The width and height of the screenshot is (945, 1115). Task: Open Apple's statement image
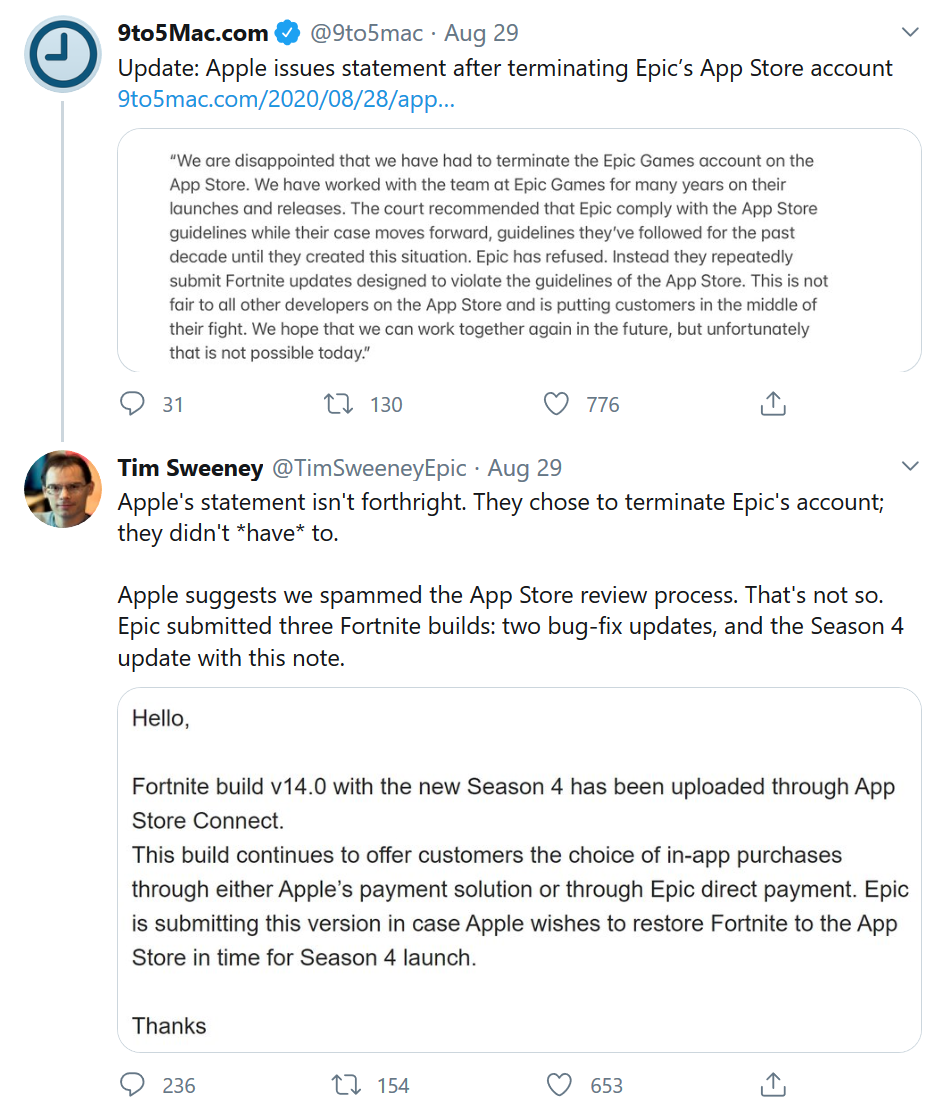pos(519,250)
